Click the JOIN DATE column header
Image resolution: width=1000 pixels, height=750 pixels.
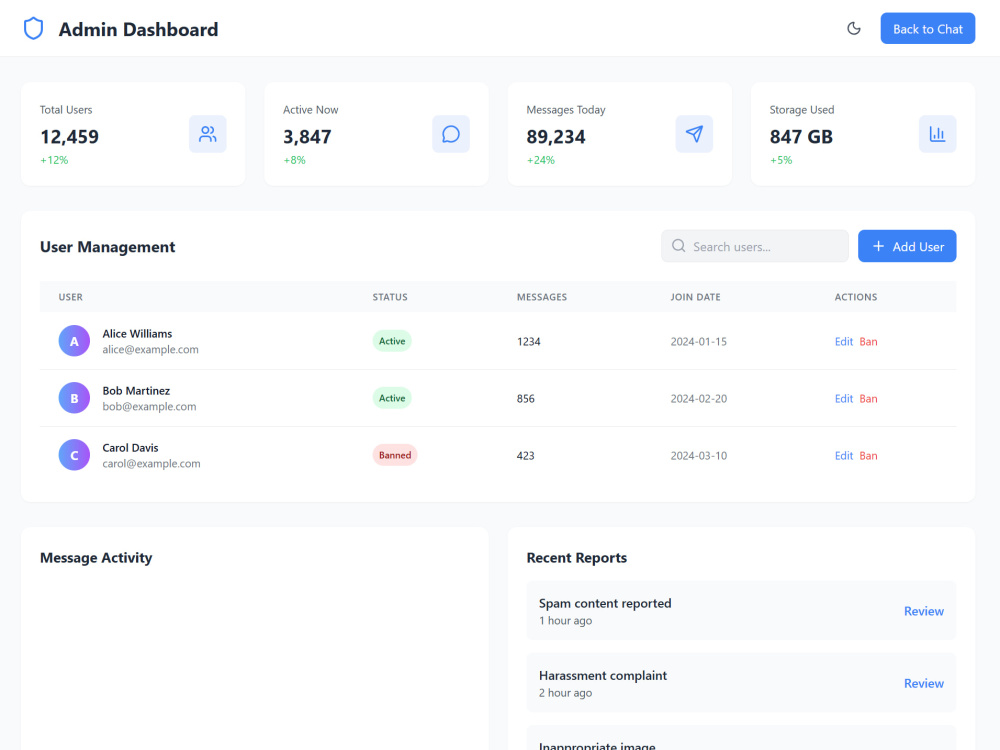(695, 297)
